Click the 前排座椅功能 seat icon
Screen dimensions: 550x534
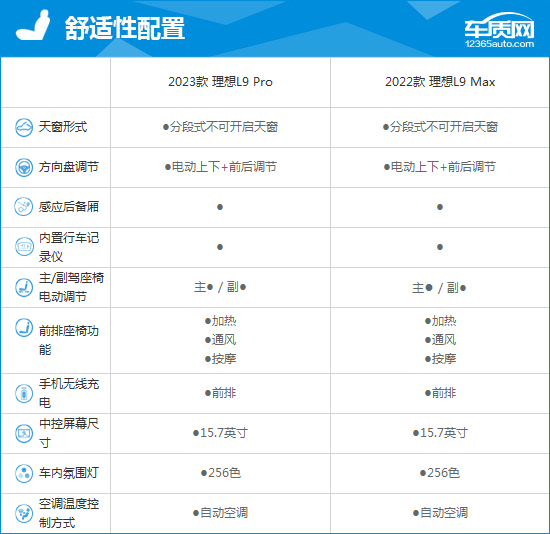pos(24,328)
